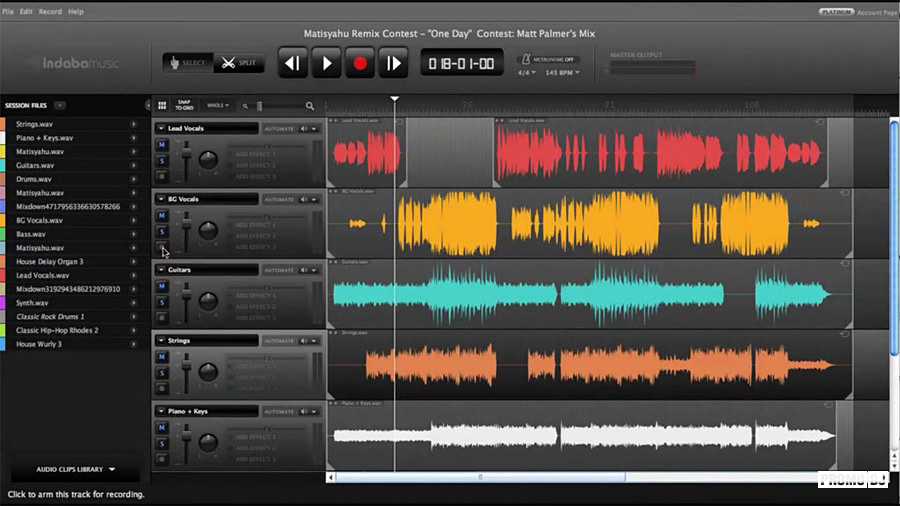Open the 4/4 time signature dropdown
This screenshot has width=900, height=506.
(x=526, y=73)
